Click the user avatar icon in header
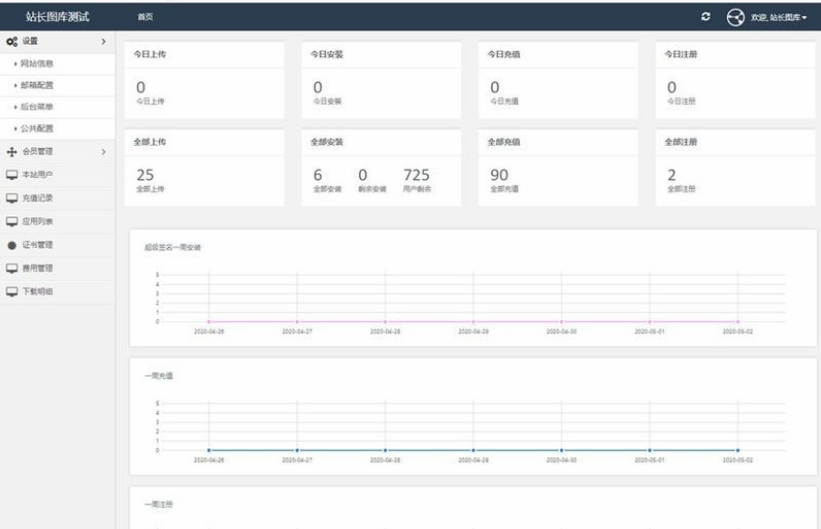The height and width of the screenshot is (529, 821). pos(736,17)
